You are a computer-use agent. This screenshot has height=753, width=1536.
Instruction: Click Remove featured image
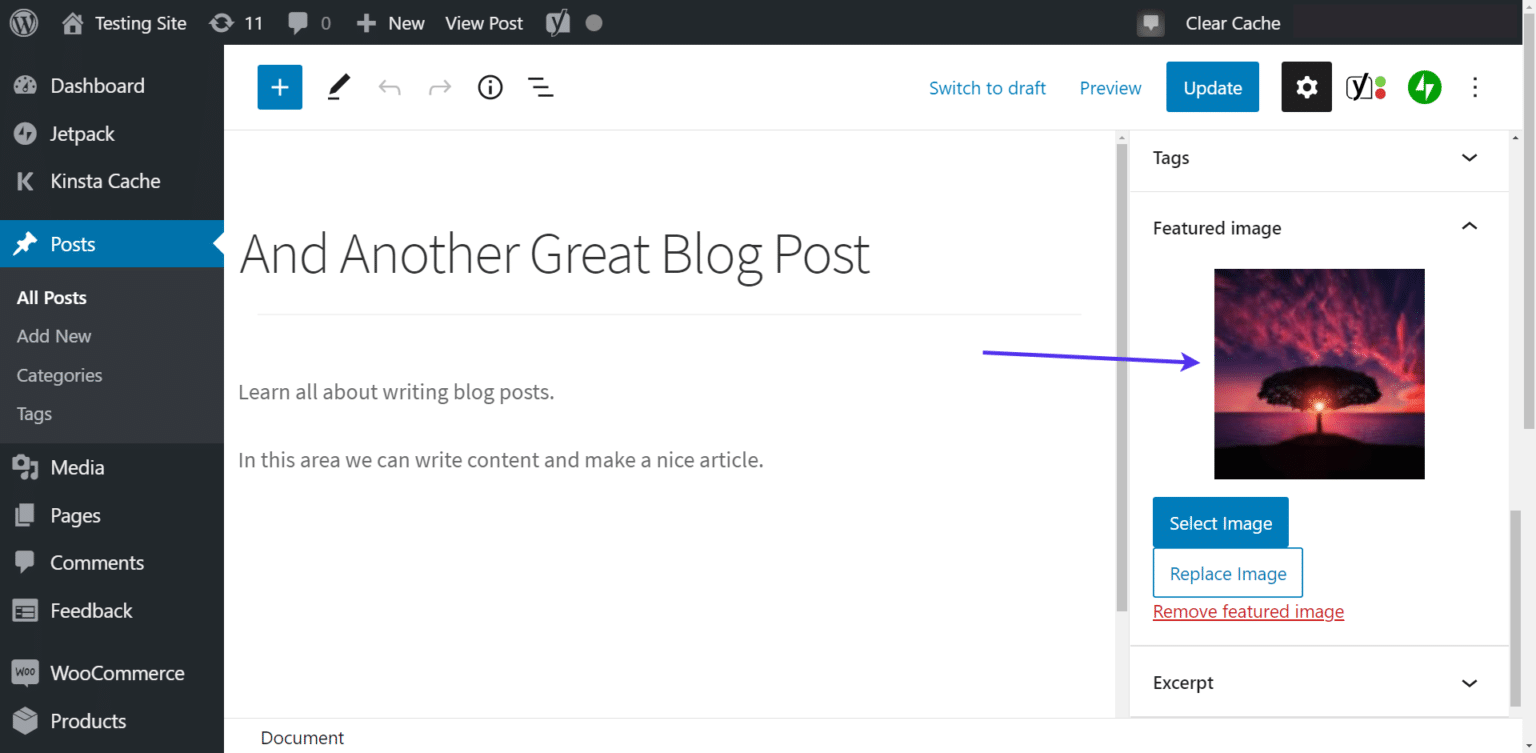tap(1248, 611)
